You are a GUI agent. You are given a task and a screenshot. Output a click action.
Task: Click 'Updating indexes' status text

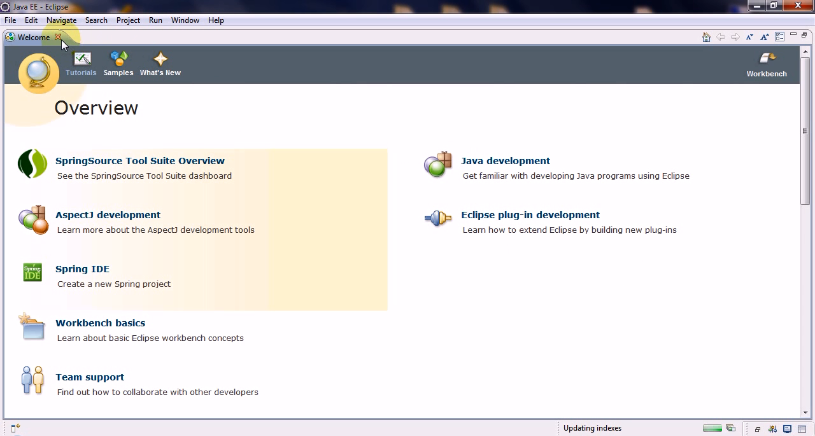coord(592,428)
